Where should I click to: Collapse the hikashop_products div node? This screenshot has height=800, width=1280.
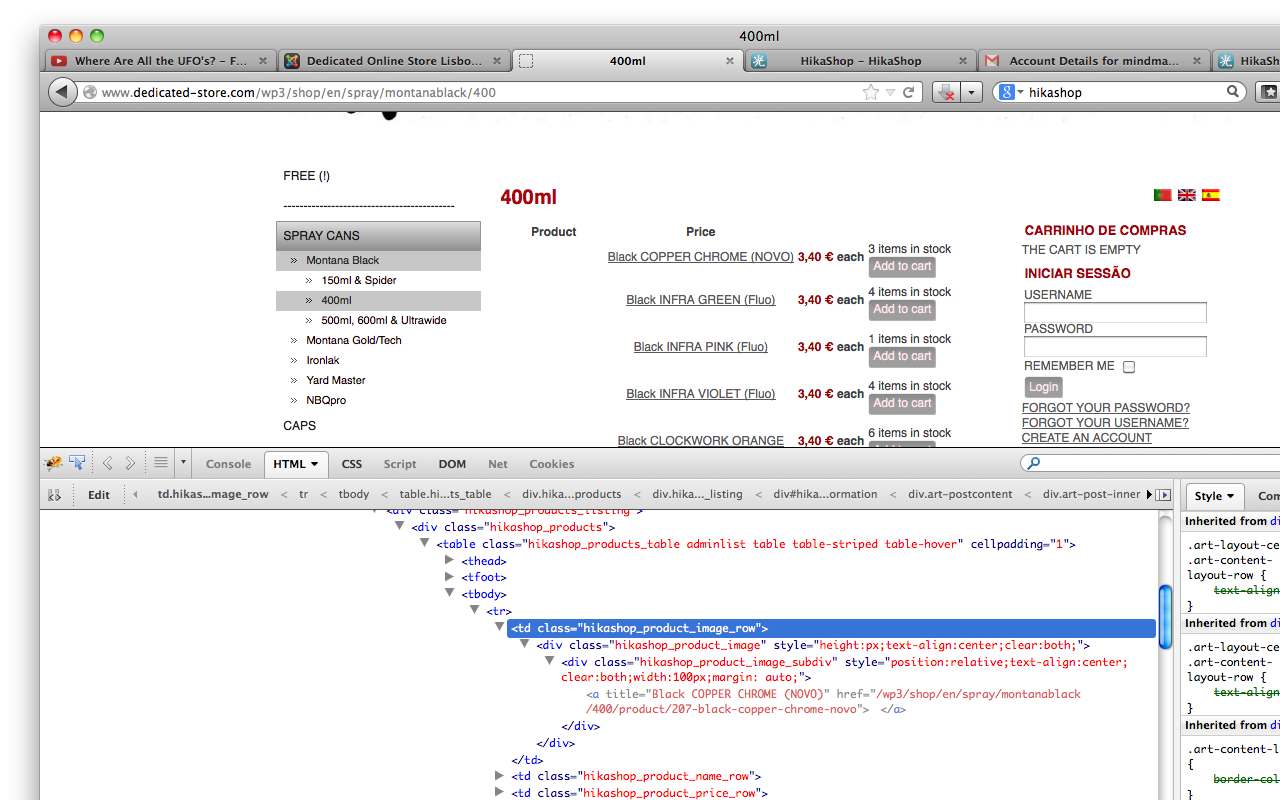click(x=399, y=526)
